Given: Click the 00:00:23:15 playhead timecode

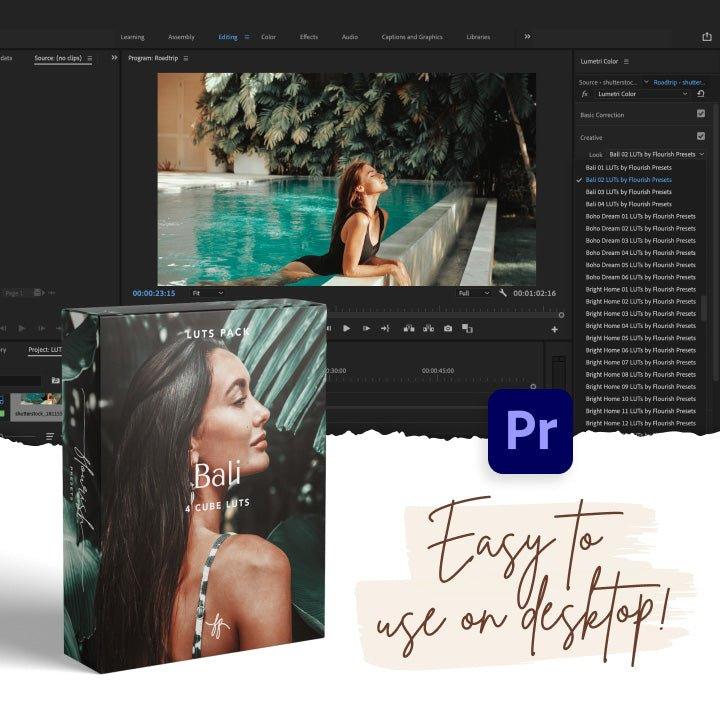Looking at the screenshot, I should [154, 293].
